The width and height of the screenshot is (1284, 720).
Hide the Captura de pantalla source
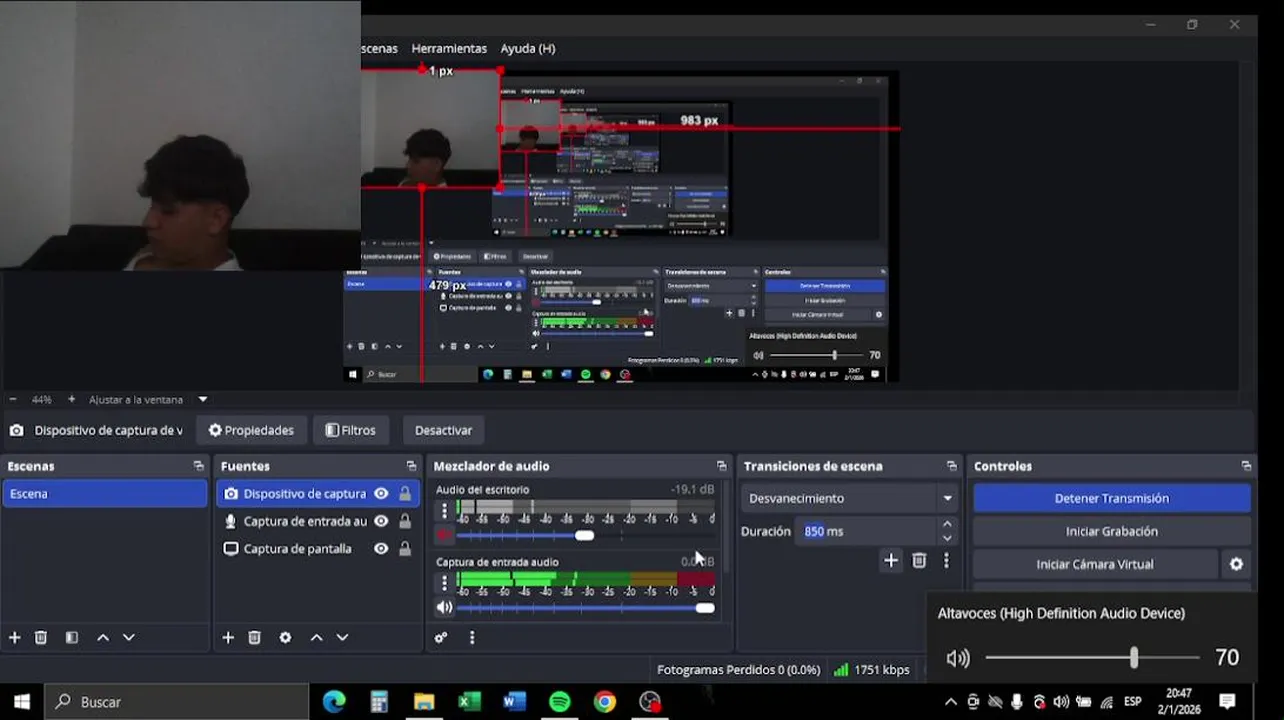coord(381,548)
